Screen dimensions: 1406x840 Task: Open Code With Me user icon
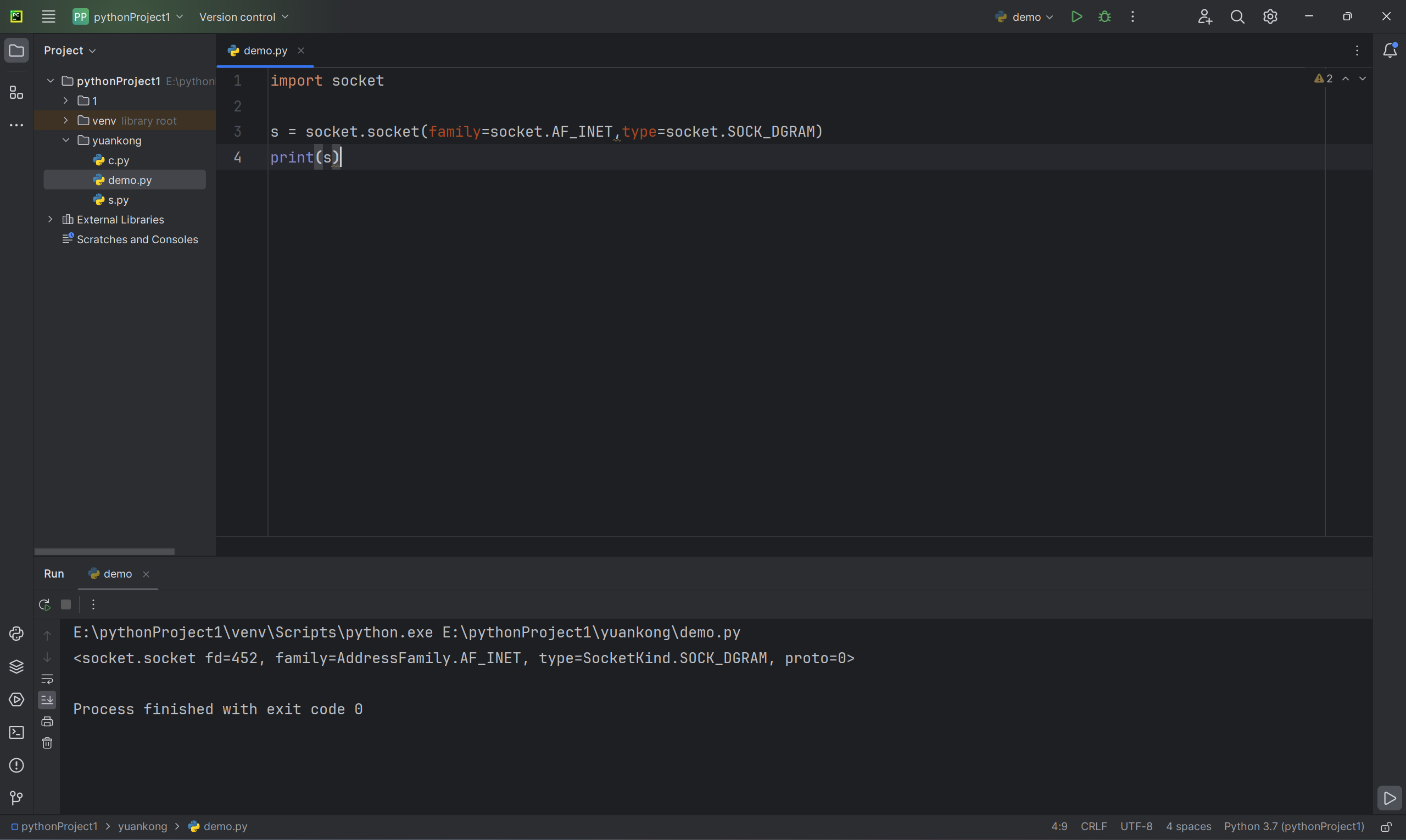click(x=1204, y=16)
